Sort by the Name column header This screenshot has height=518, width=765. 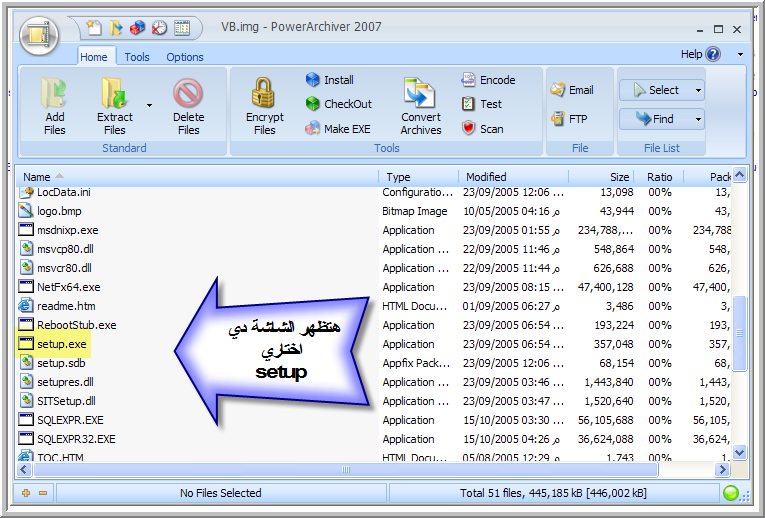pos(197,177)
